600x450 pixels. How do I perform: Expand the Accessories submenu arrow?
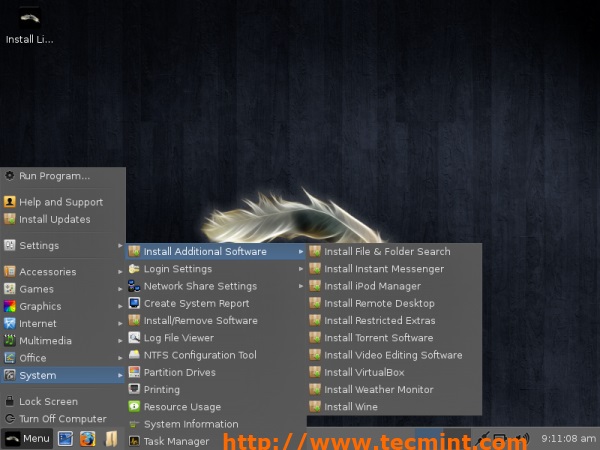click(120, 272)
